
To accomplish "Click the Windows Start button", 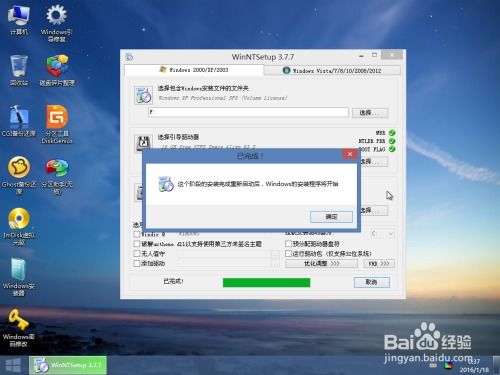I will point(13,365).
